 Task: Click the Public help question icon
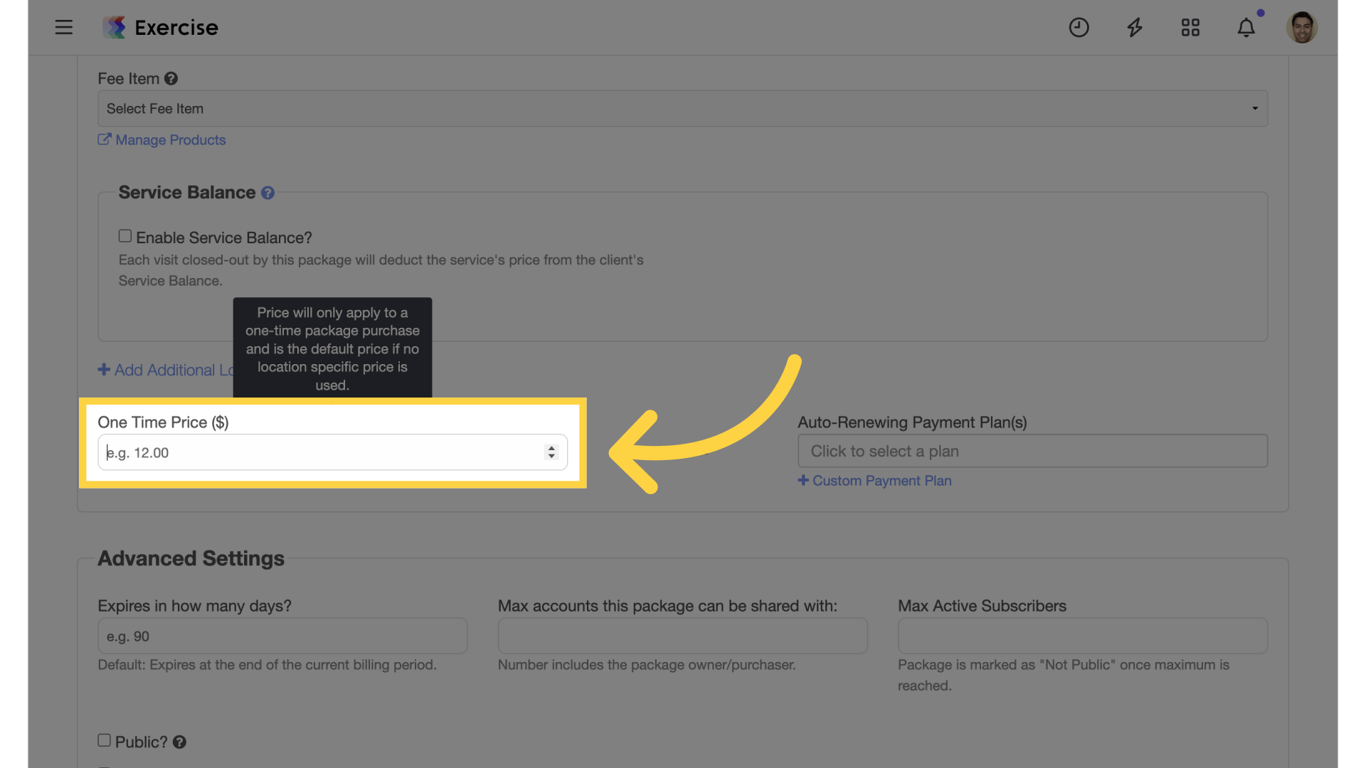(180, 742)
